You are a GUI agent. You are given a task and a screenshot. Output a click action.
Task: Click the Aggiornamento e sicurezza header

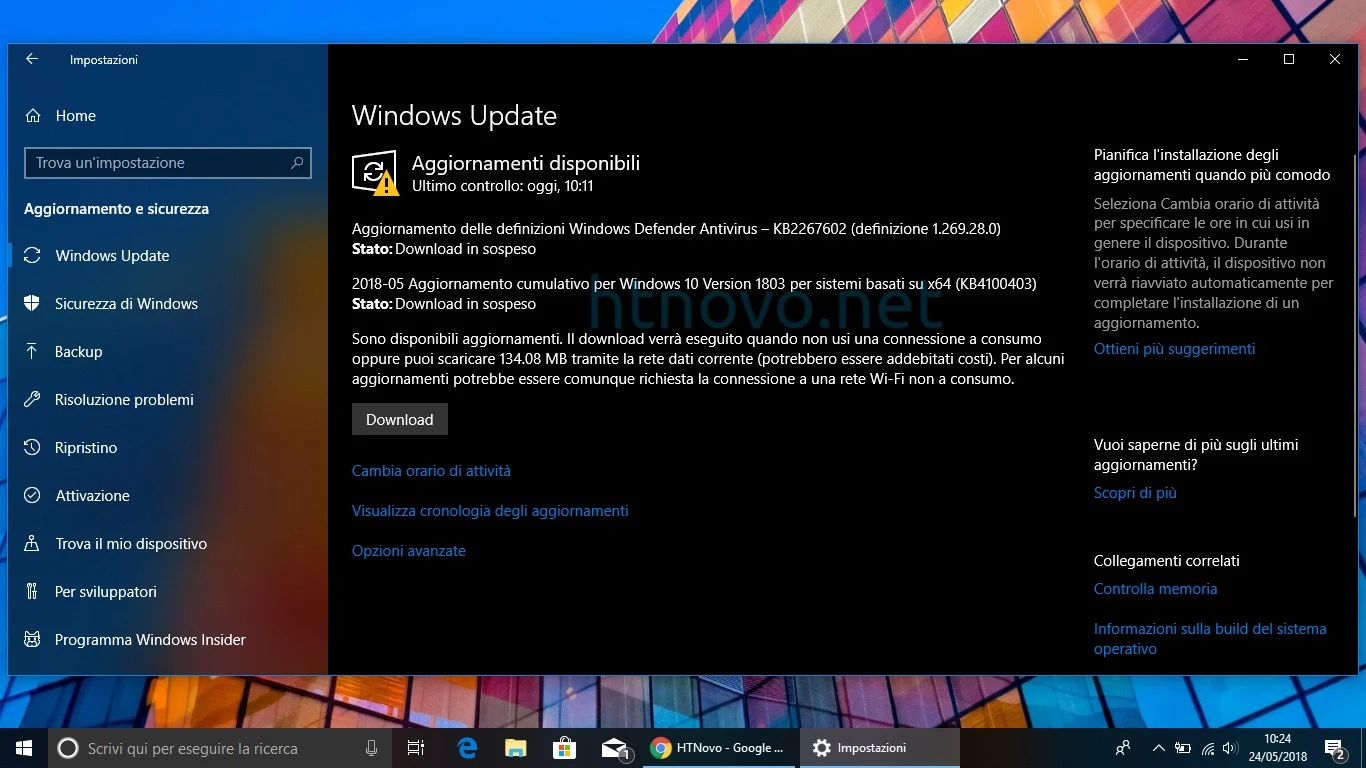116,209
